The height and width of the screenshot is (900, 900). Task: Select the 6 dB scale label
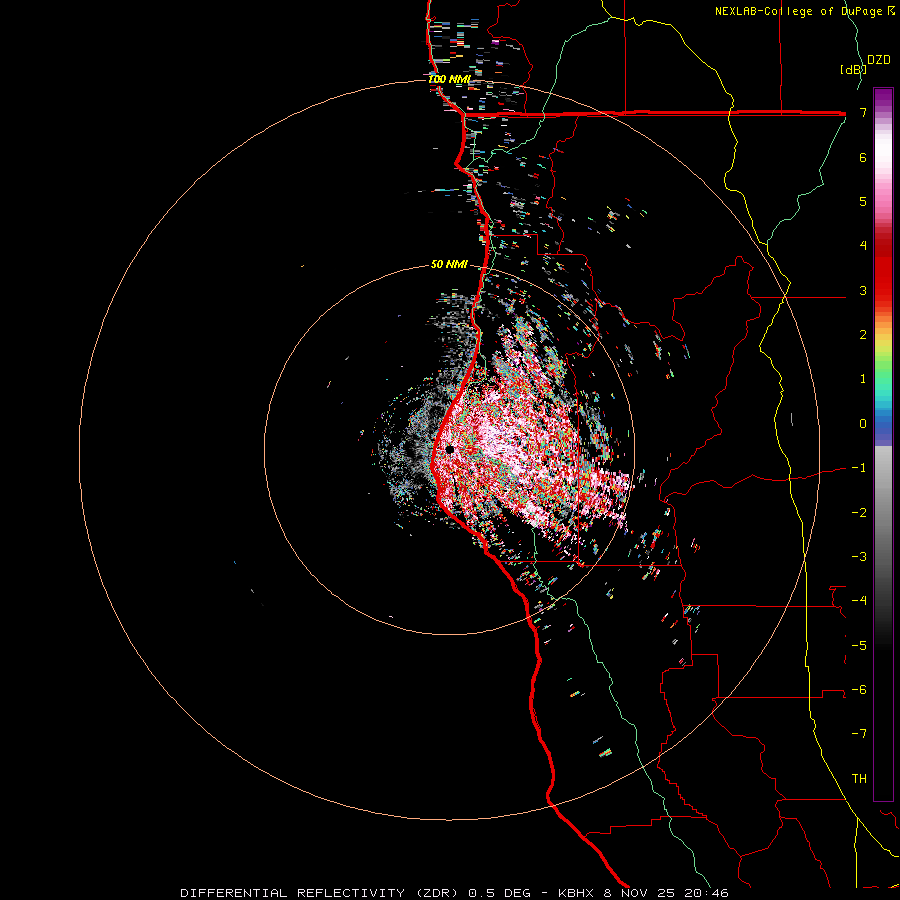pyautogui.click(x=863, y=157)
